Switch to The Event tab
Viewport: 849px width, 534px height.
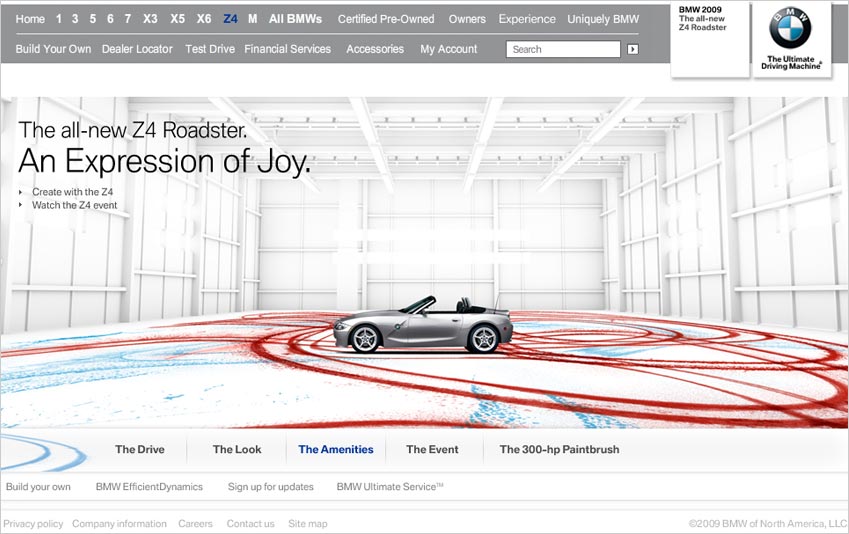(x=432, y=449)
